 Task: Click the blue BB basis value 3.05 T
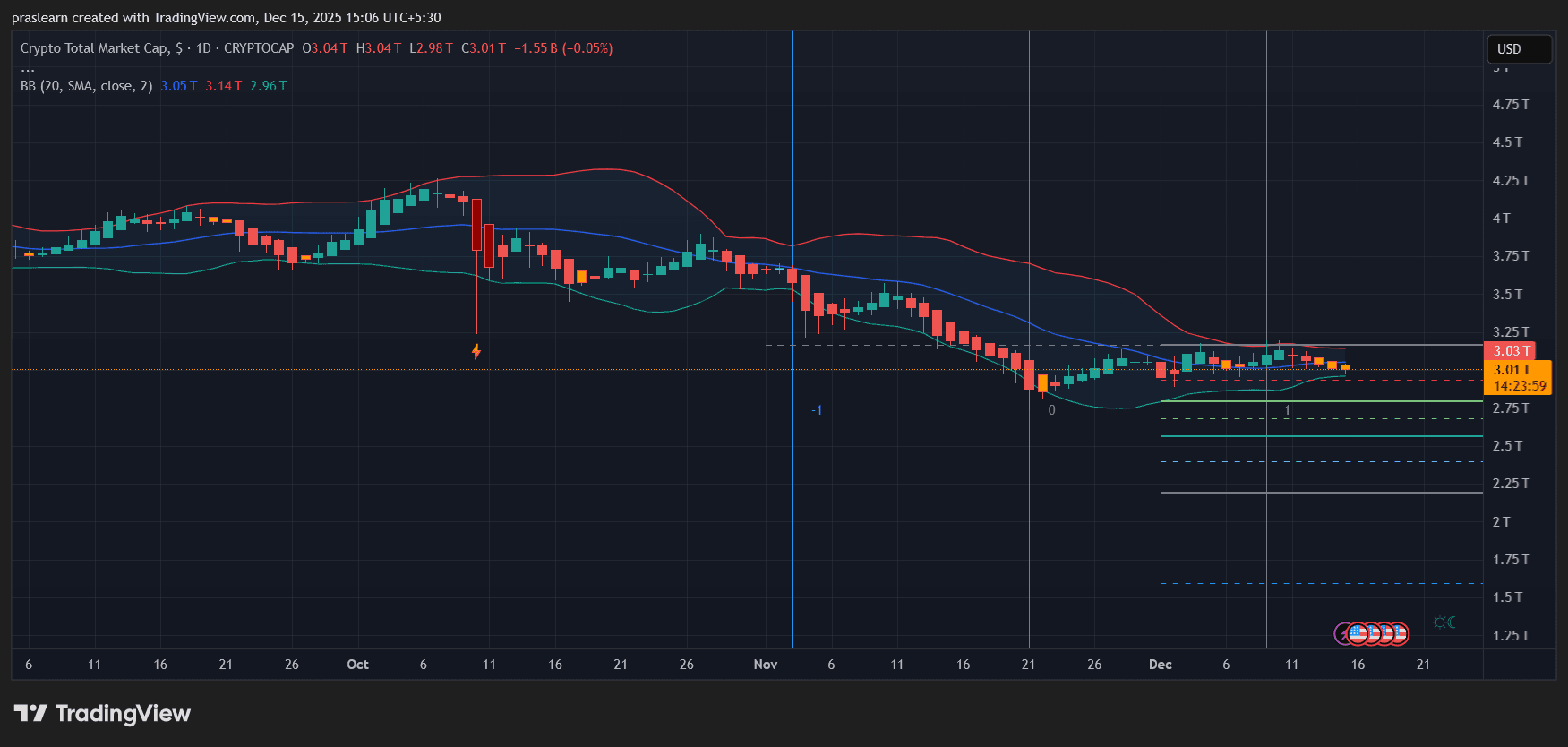pos(178,86)
